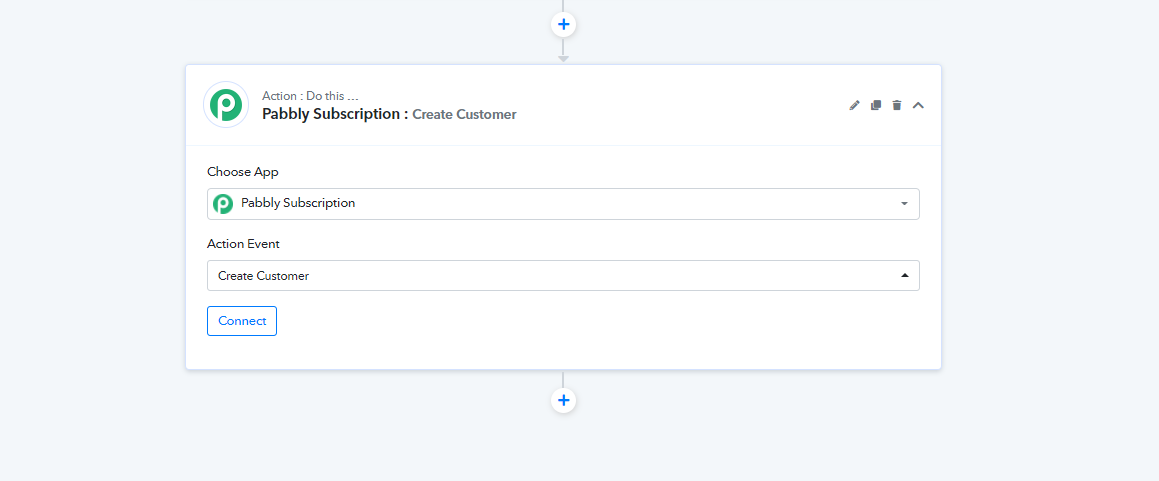Click the Choose App dropdown arrow
The image size is (1159, 481).
tap(904, 204)
